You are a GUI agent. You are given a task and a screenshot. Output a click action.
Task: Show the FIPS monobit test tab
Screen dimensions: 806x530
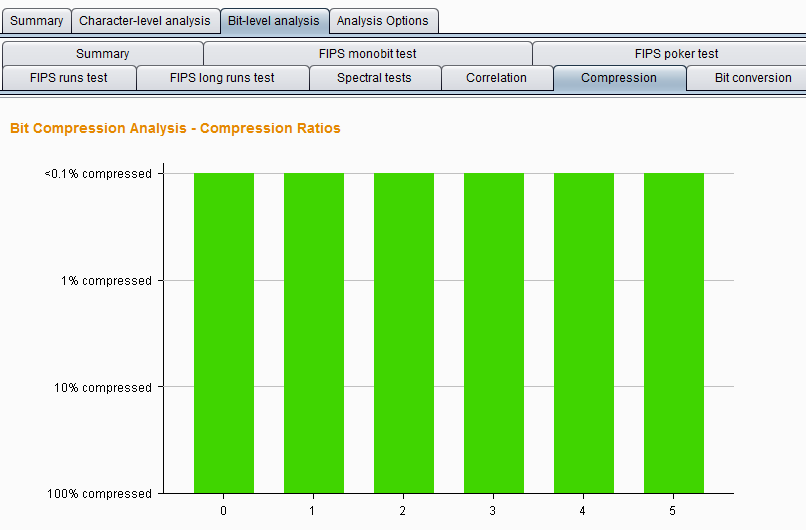coord(367,54)
